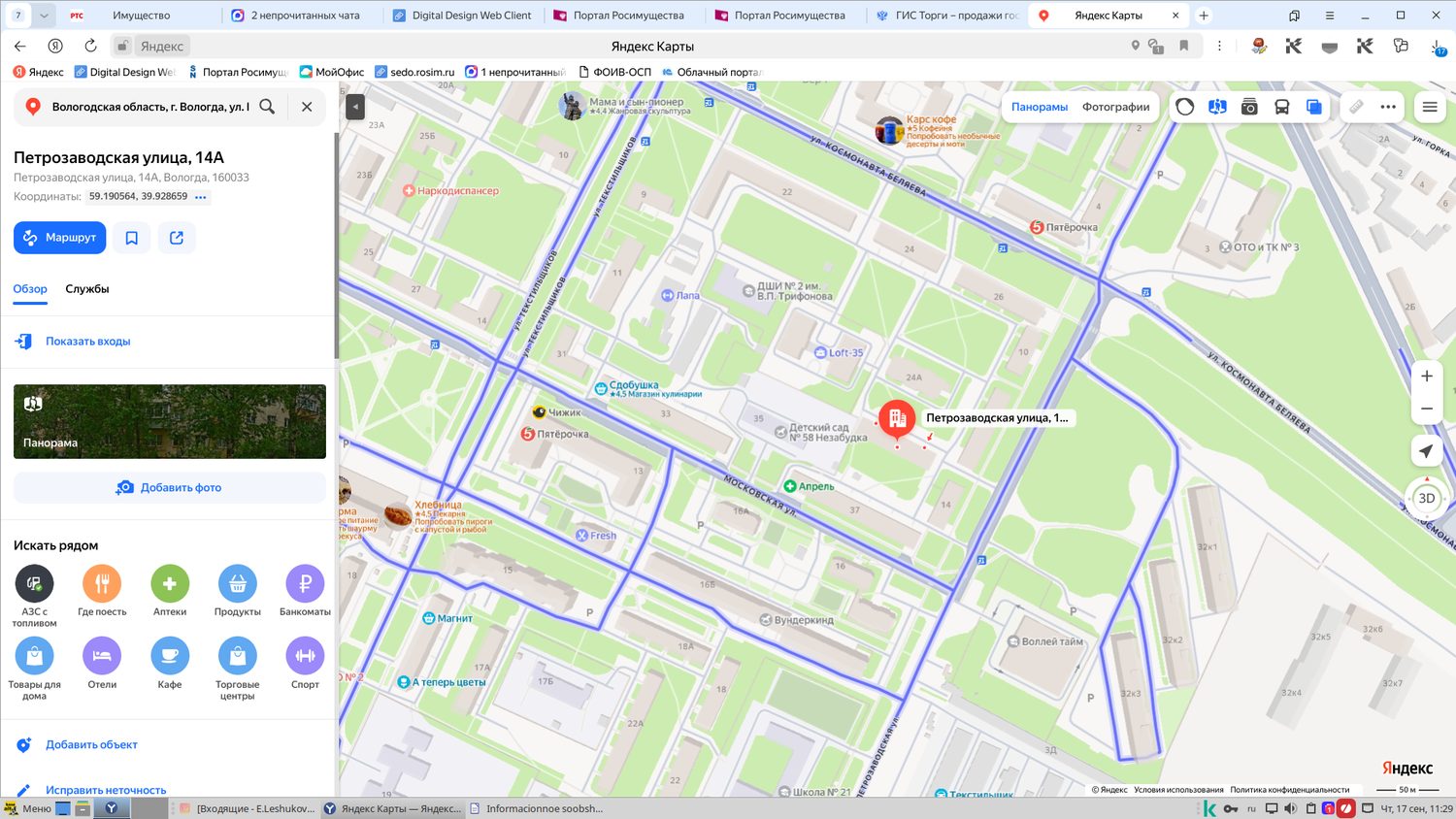
Task: Click the Добавить объект link
Action: click(91, 745)
